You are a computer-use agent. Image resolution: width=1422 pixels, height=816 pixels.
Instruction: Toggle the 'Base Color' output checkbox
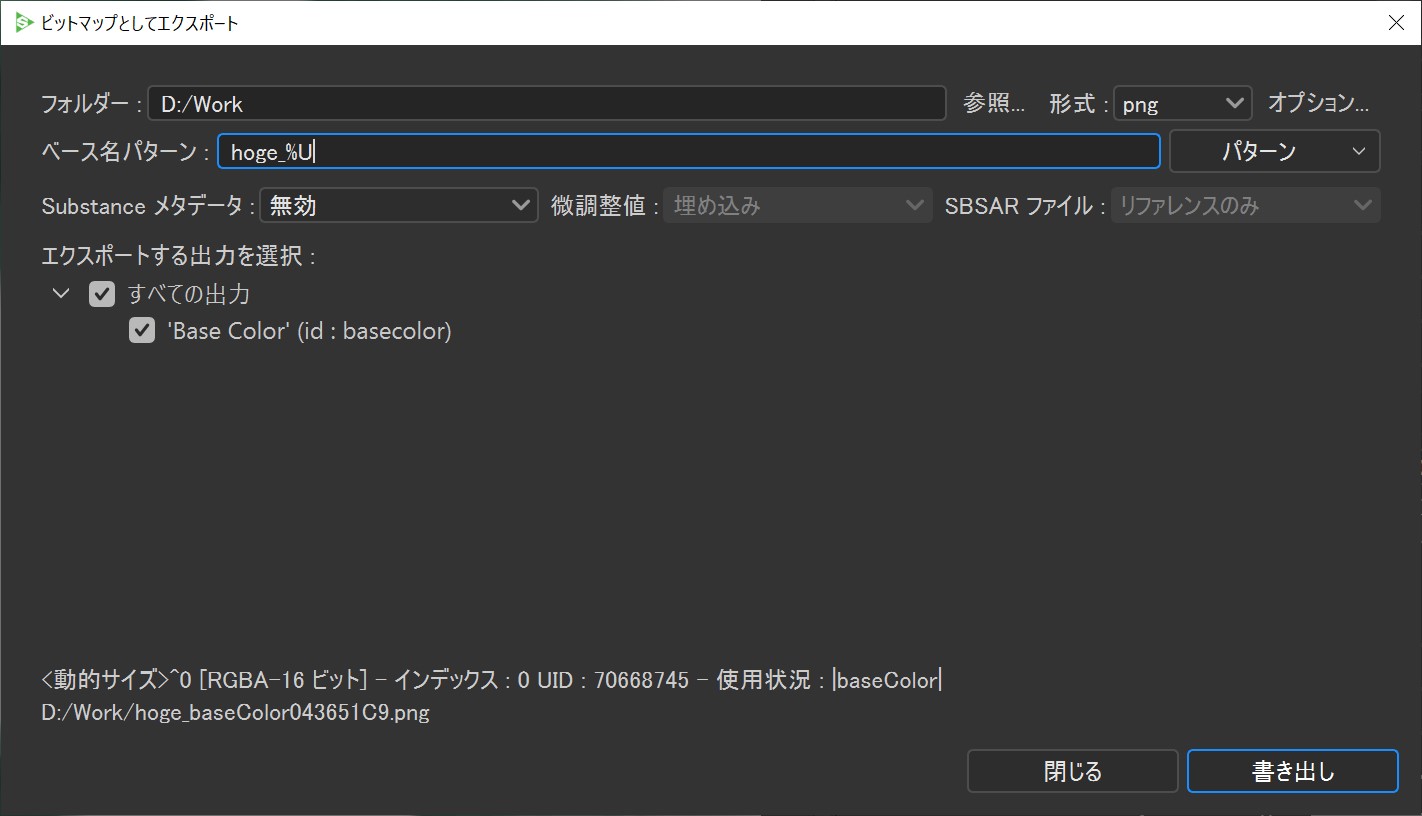[142, 331]
